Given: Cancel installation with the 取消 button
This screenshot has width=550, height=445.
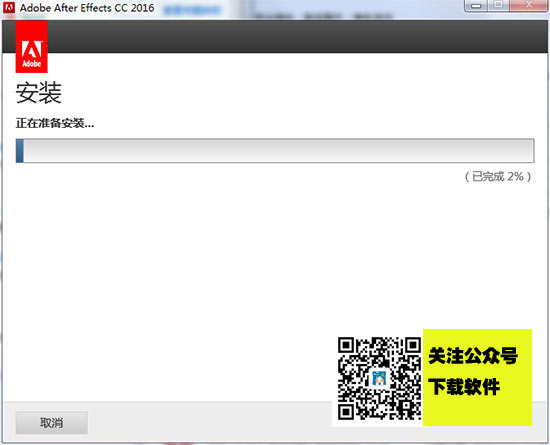Looking at the screenshot, I should click(x=52, y=423).
